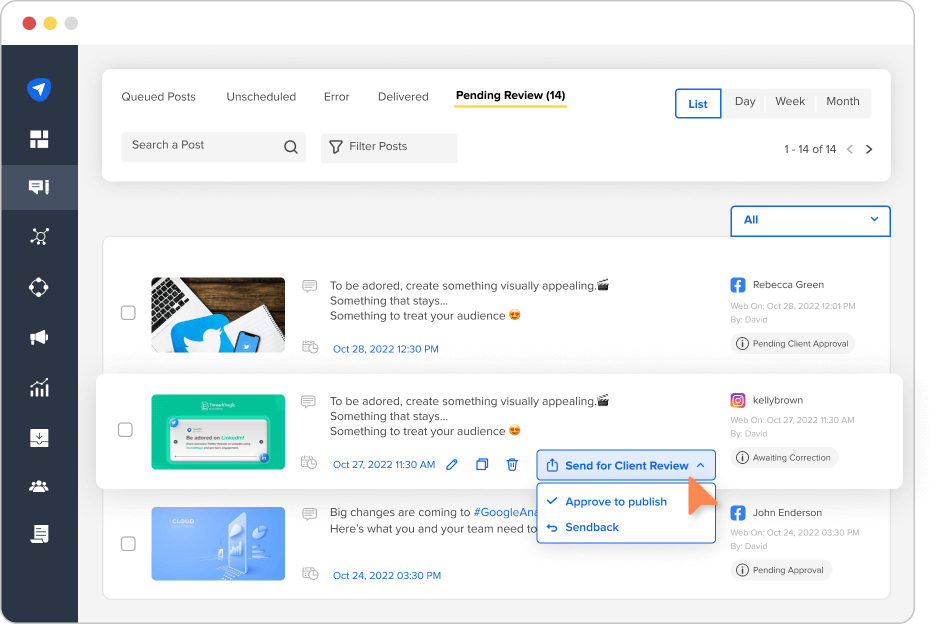The width and height of the screenshot is (941, 624).
Task: Open the All filter dropdown
Action: pos(810,220)
